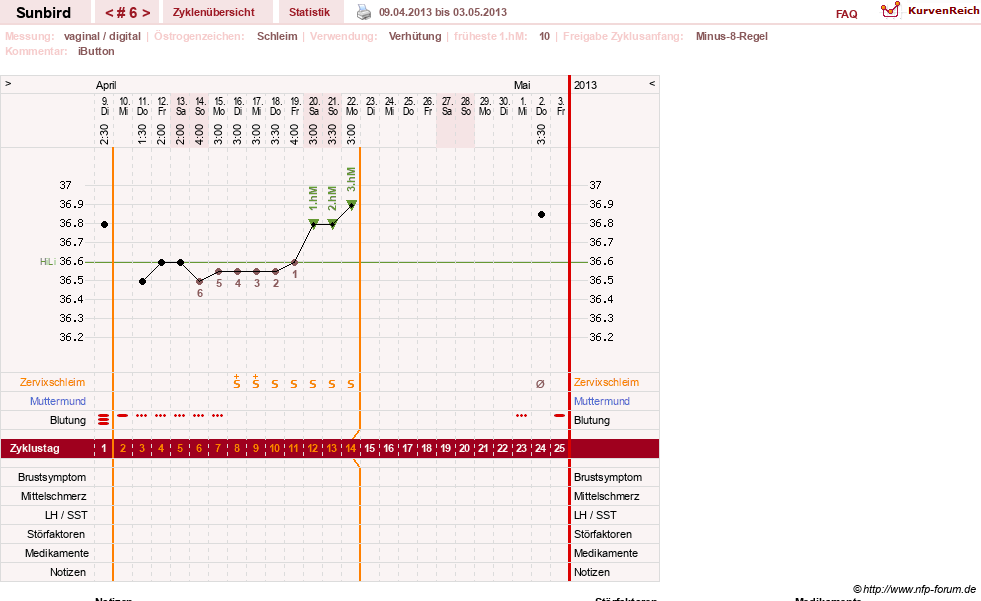The height and width of the screenshot is (601, 981).
Task: Open the FAQ link
Action: tap(846, 14)
